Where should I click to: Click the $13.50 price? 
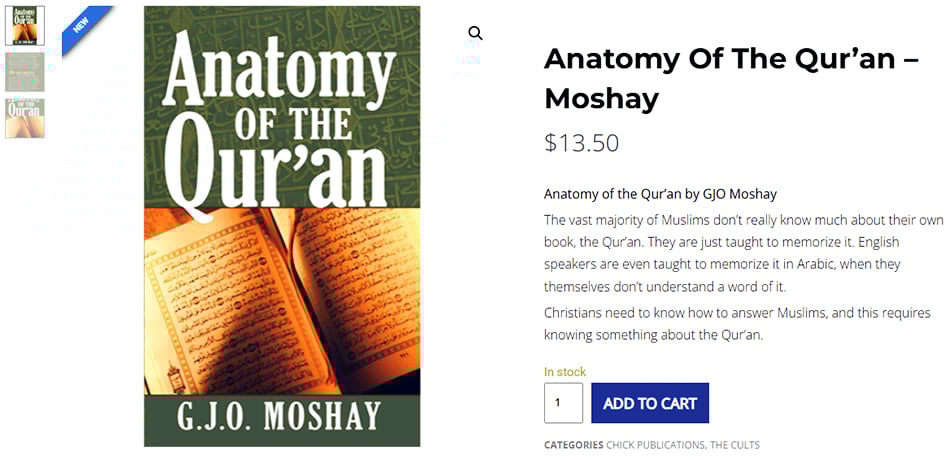581,143
